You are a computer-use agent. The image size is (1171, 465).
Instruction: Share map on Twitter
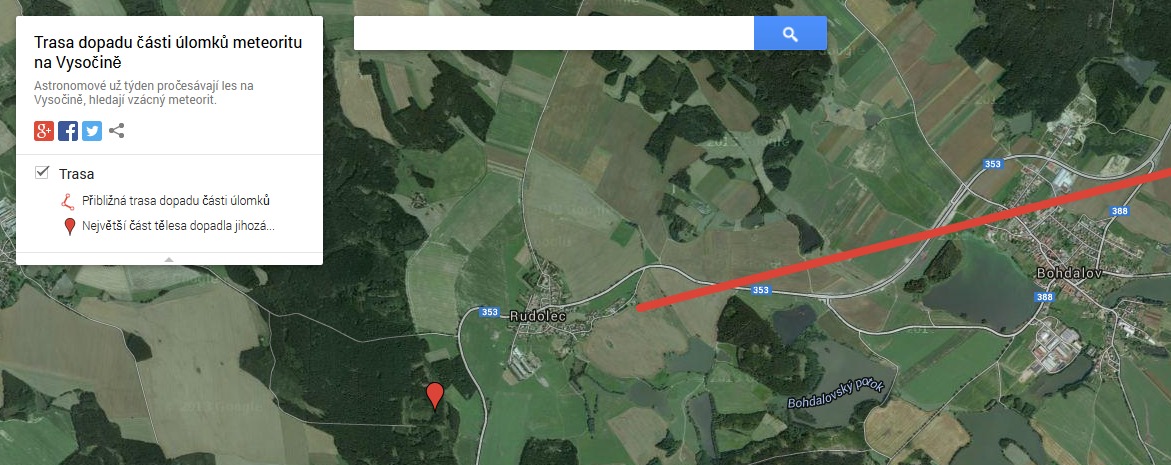tap(92, 131)
